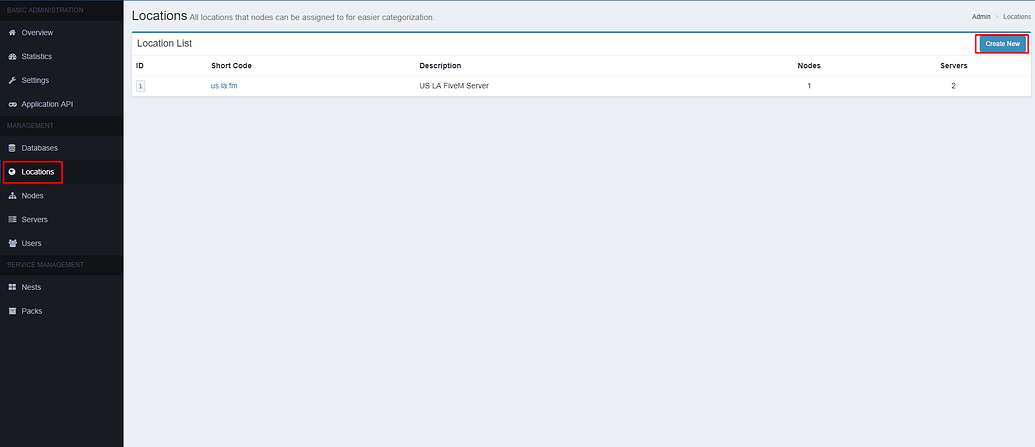The width and height of the screenshot is (1035, 447).
Task: Click the Create New button
Action: (x=1002, y=44)
